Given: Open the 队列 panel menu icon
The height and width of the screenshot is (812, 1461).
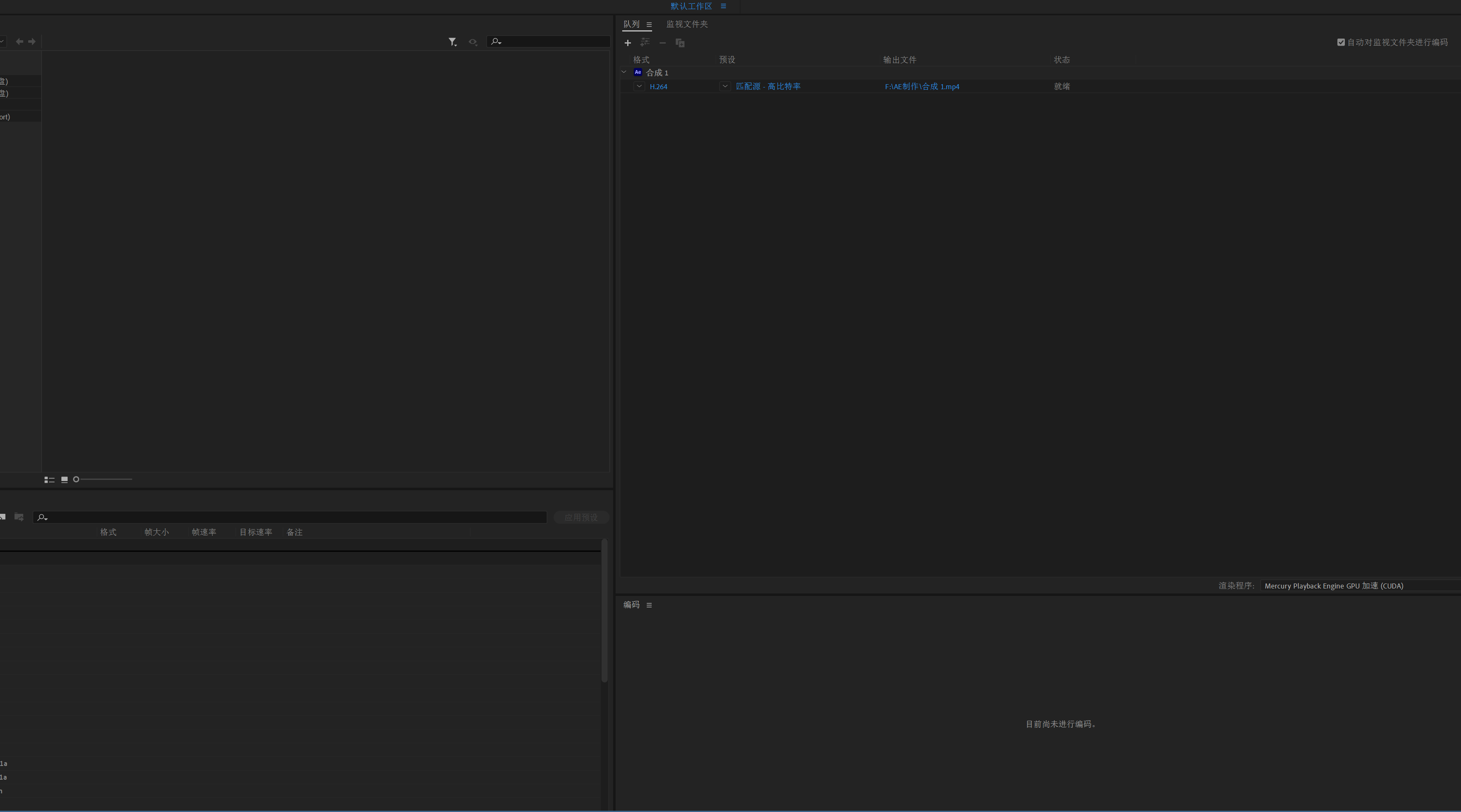Looking at the screenshot, I should point(649,25).
